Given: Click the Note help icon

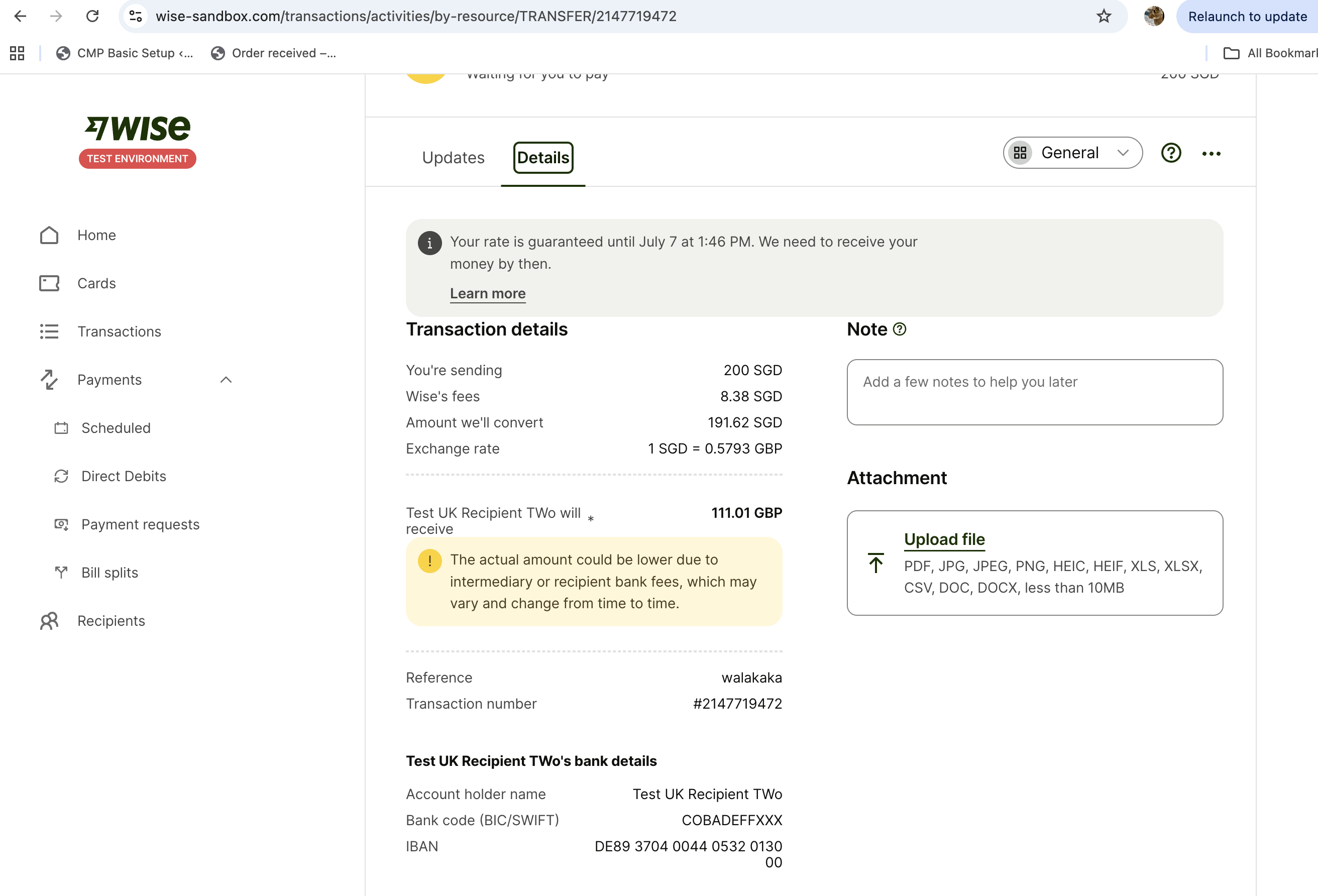Looking at the screenshot, I should coord(900,329).
